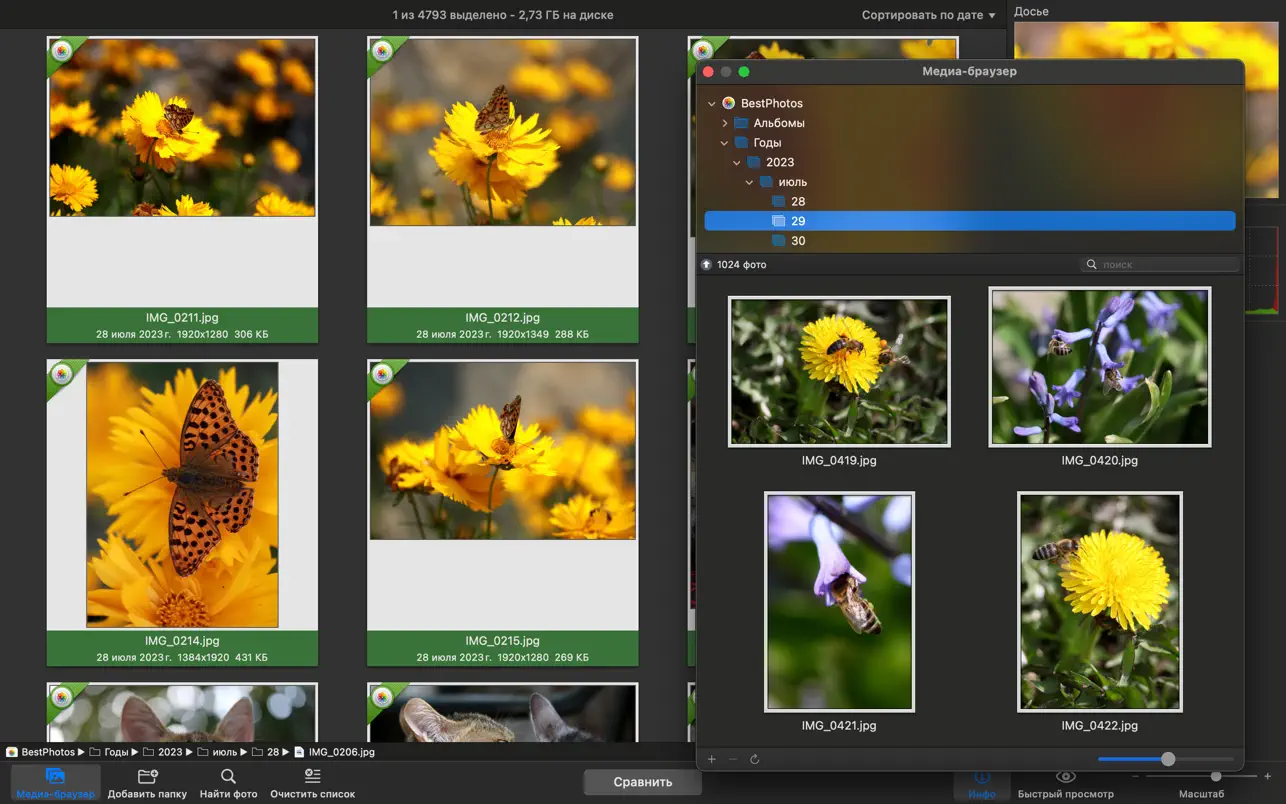This screenshot has height=804, width=1286.
Task: Click the Досье panel header
Action: 1031,11
